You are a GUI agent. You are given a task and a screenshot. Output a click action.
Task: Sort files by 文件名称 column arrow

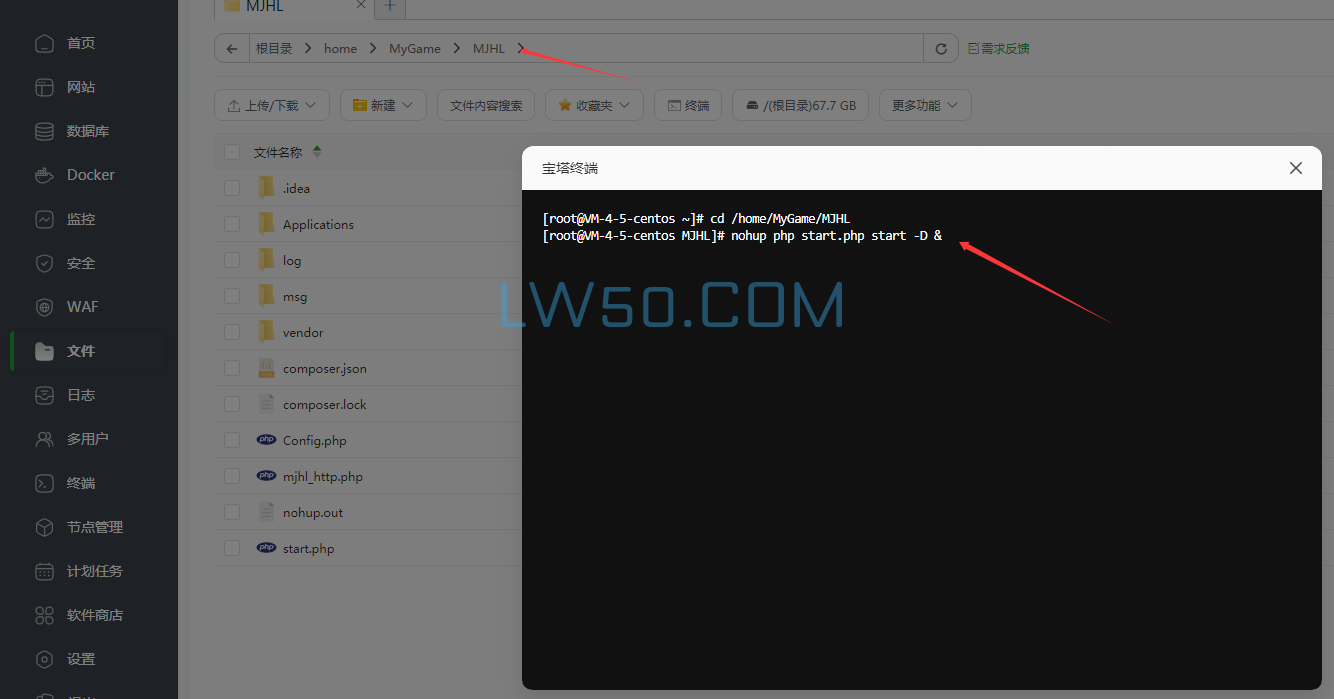click(x=317, y=152)
